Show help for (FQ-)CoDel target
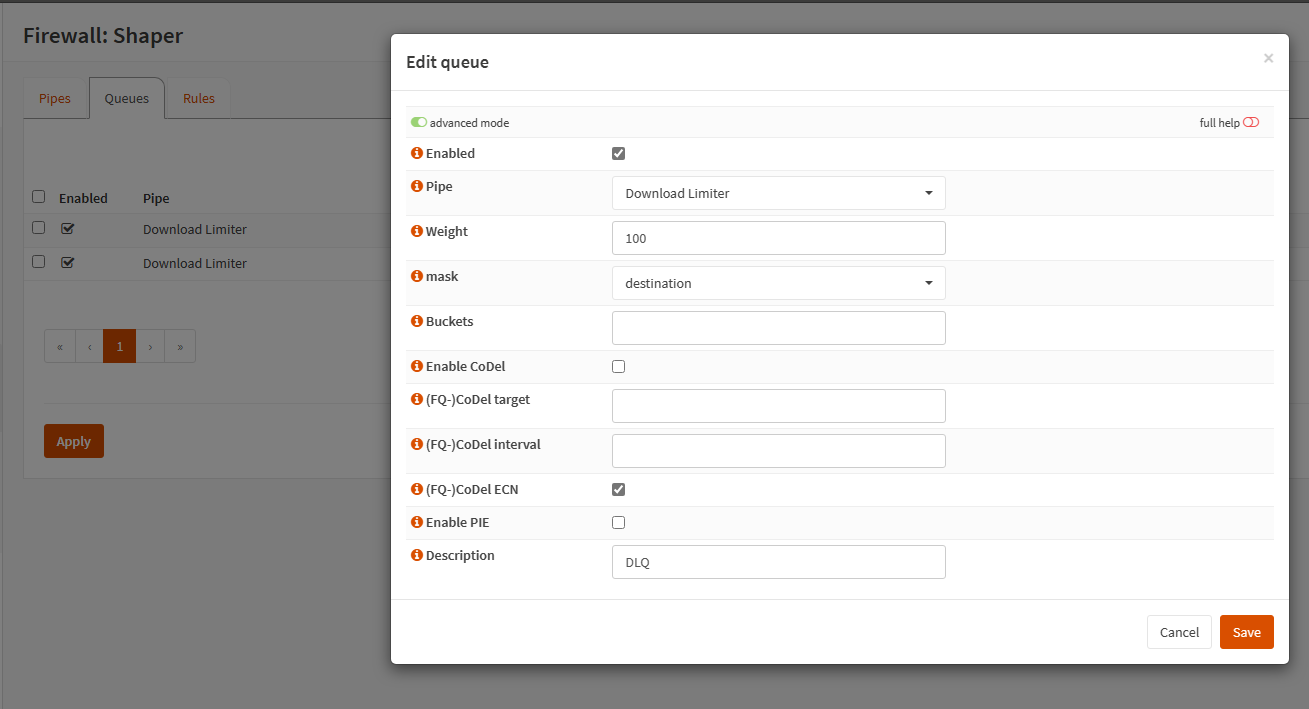 (x=417, y=400)
